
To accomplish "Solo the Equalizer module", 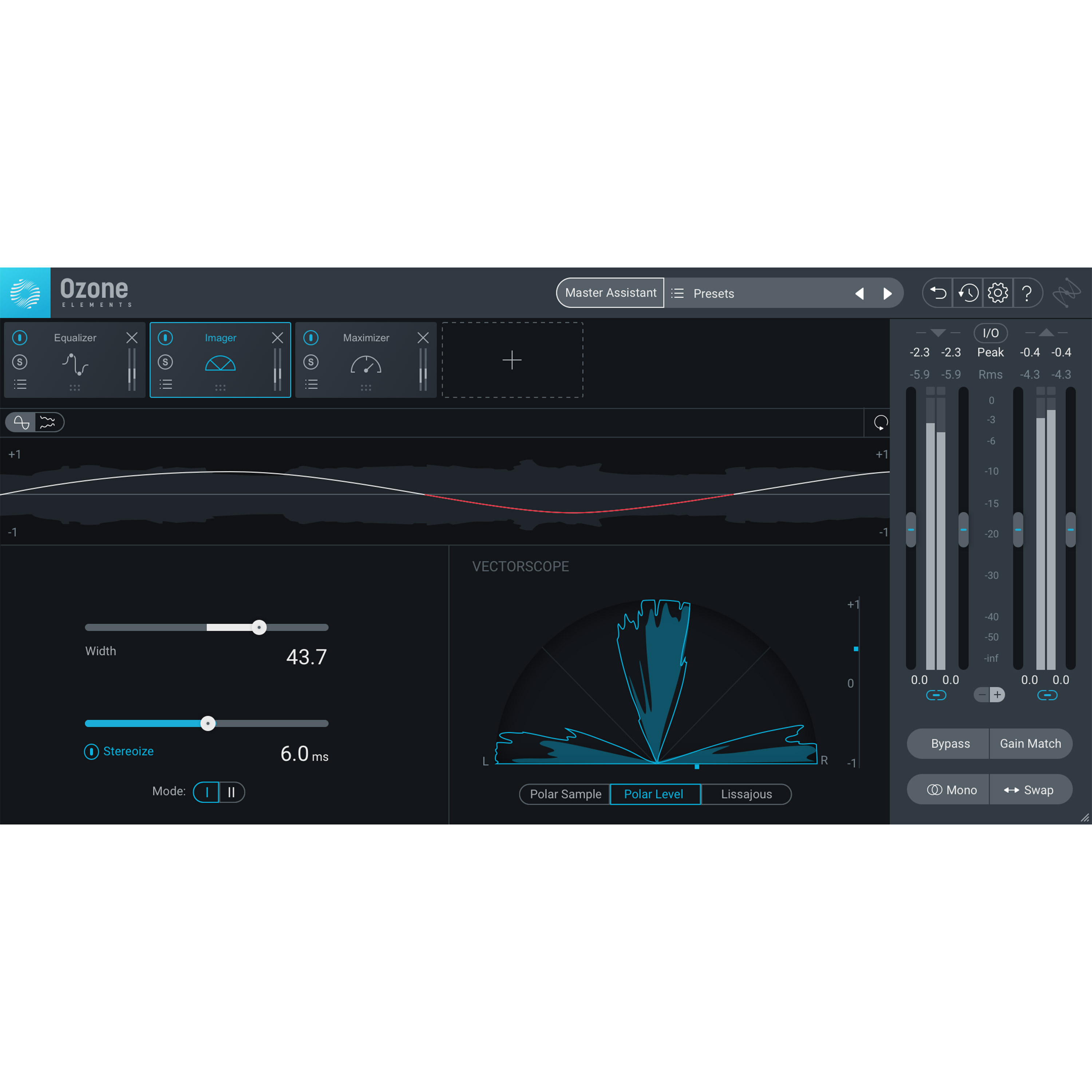I will pyautogui.click(x=20, y=362).
